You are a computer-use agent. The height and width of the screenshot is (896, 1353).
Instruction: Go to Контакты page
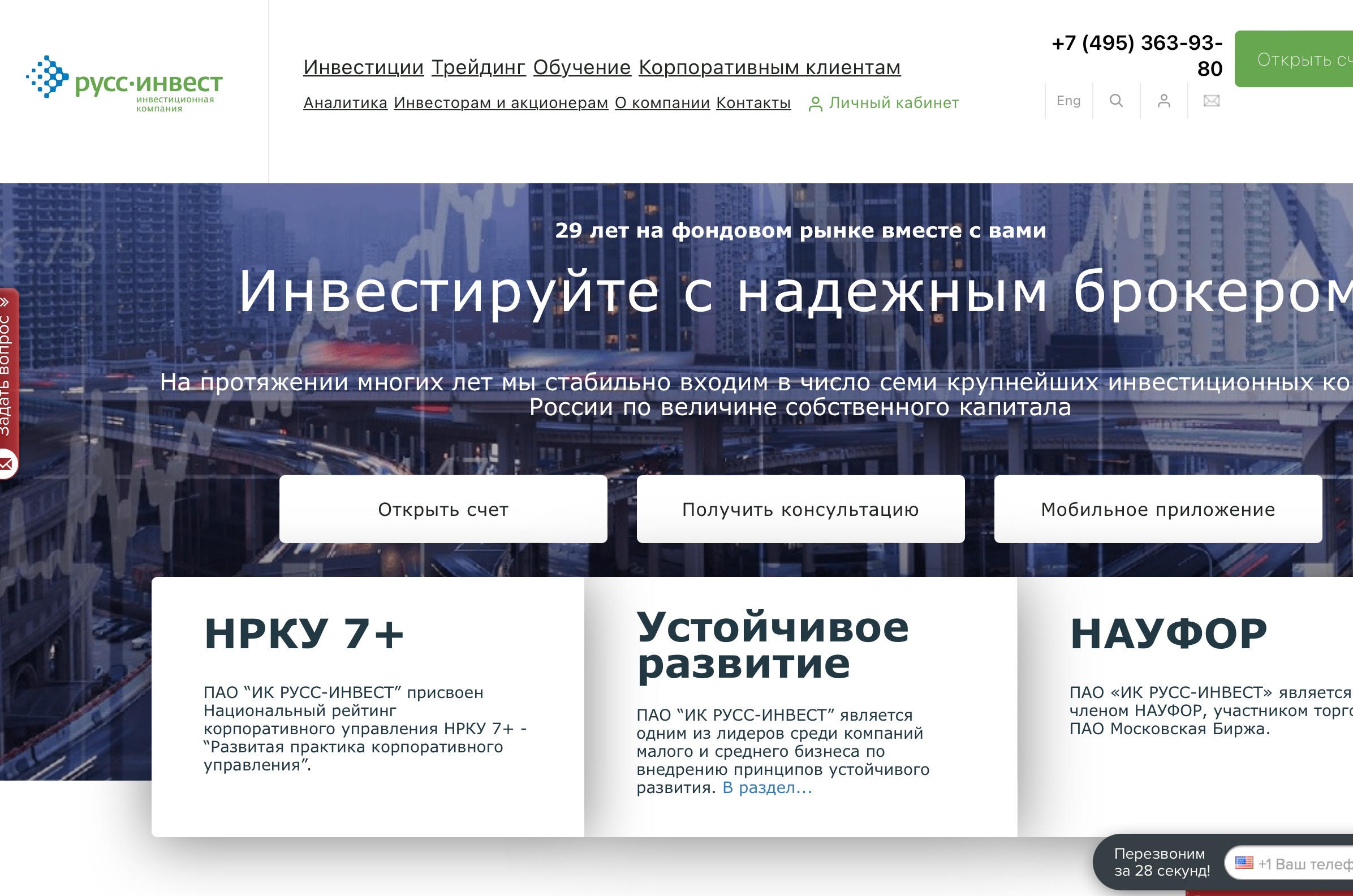[x=753, y=103]
